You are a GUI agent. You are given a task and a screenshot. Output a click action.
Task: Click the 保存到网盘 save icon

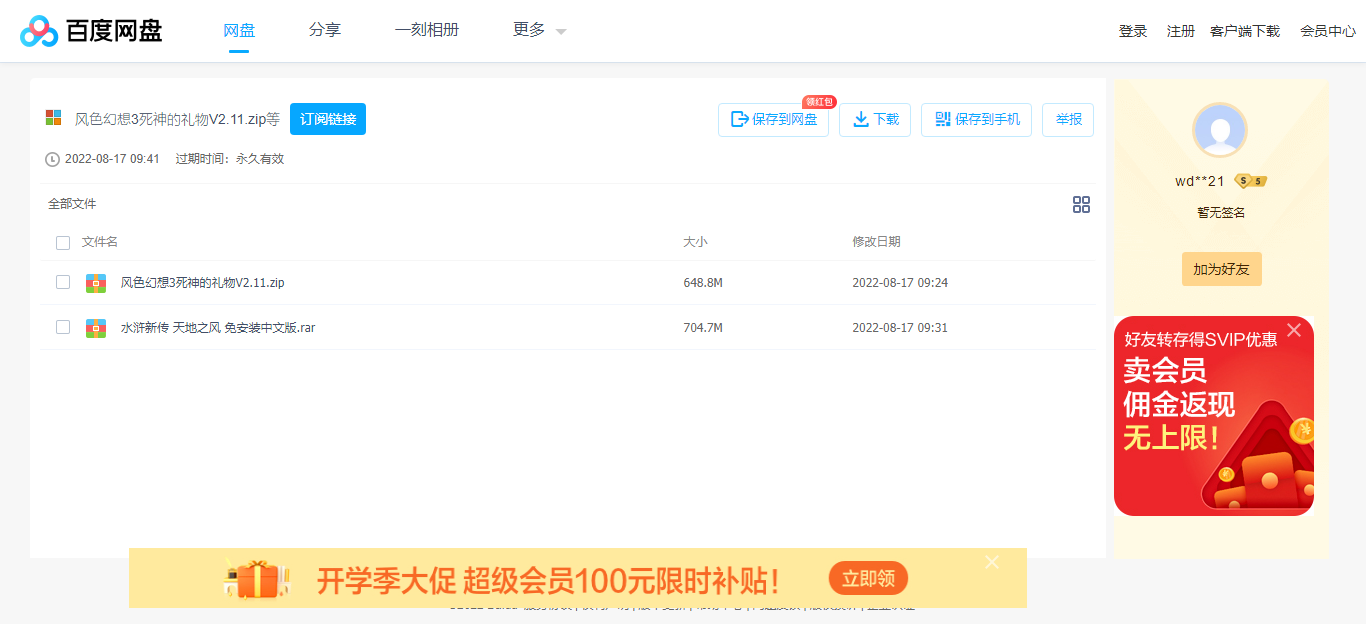[x=737, y=119]
